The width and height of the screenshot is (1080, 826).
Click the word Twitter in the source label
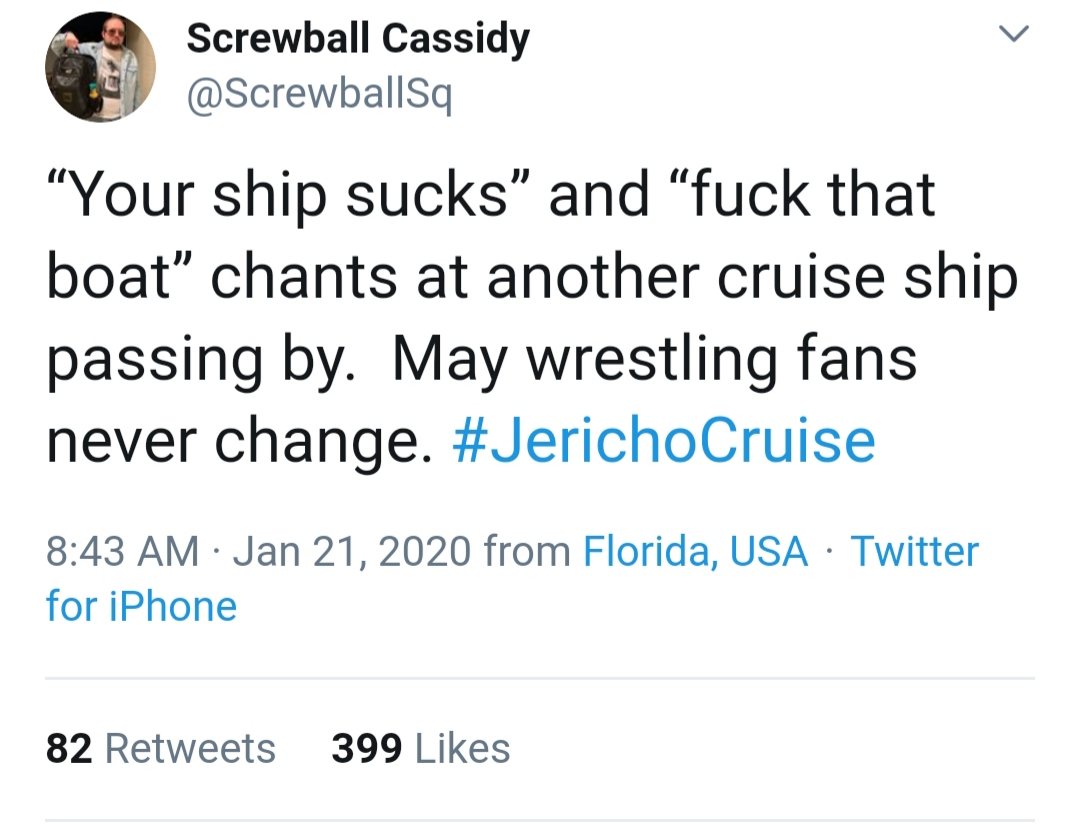click(x=914, y=551)
